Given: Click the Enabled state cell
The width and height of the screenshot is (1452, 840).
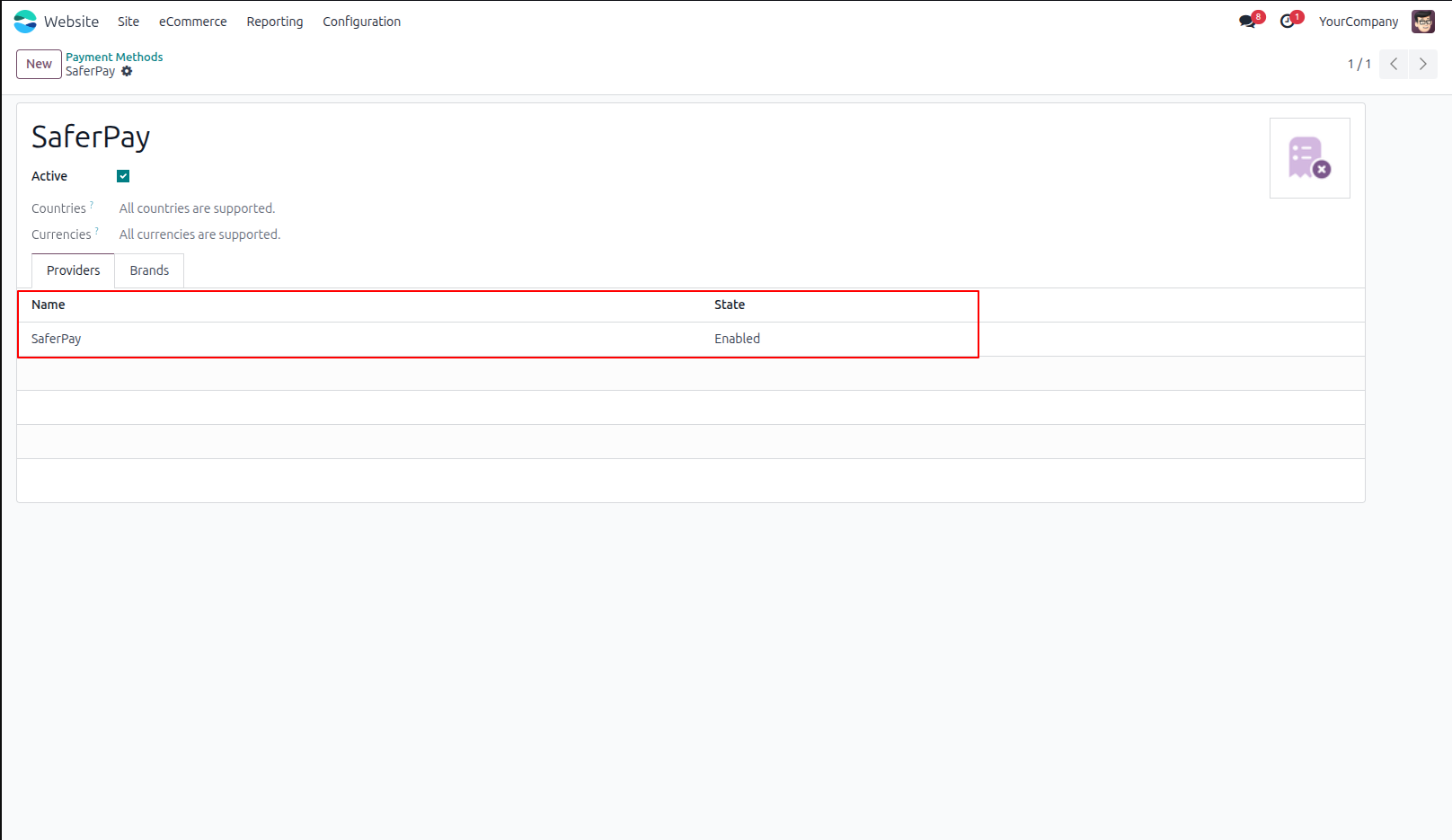Looking at the screenshot, I should click(x=738, y=339).
